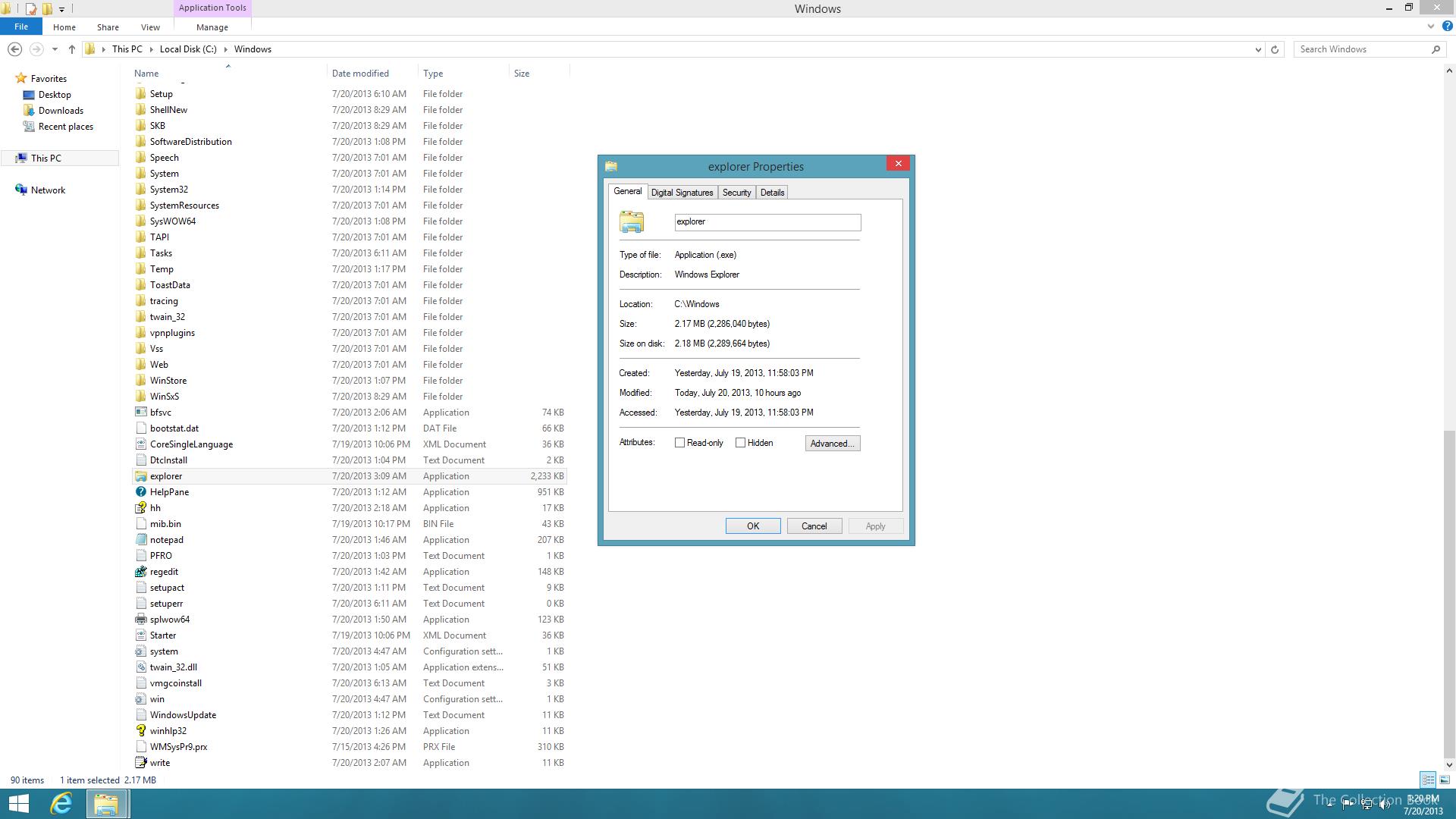Switch to Details tab in Properties

coord(772,193)
